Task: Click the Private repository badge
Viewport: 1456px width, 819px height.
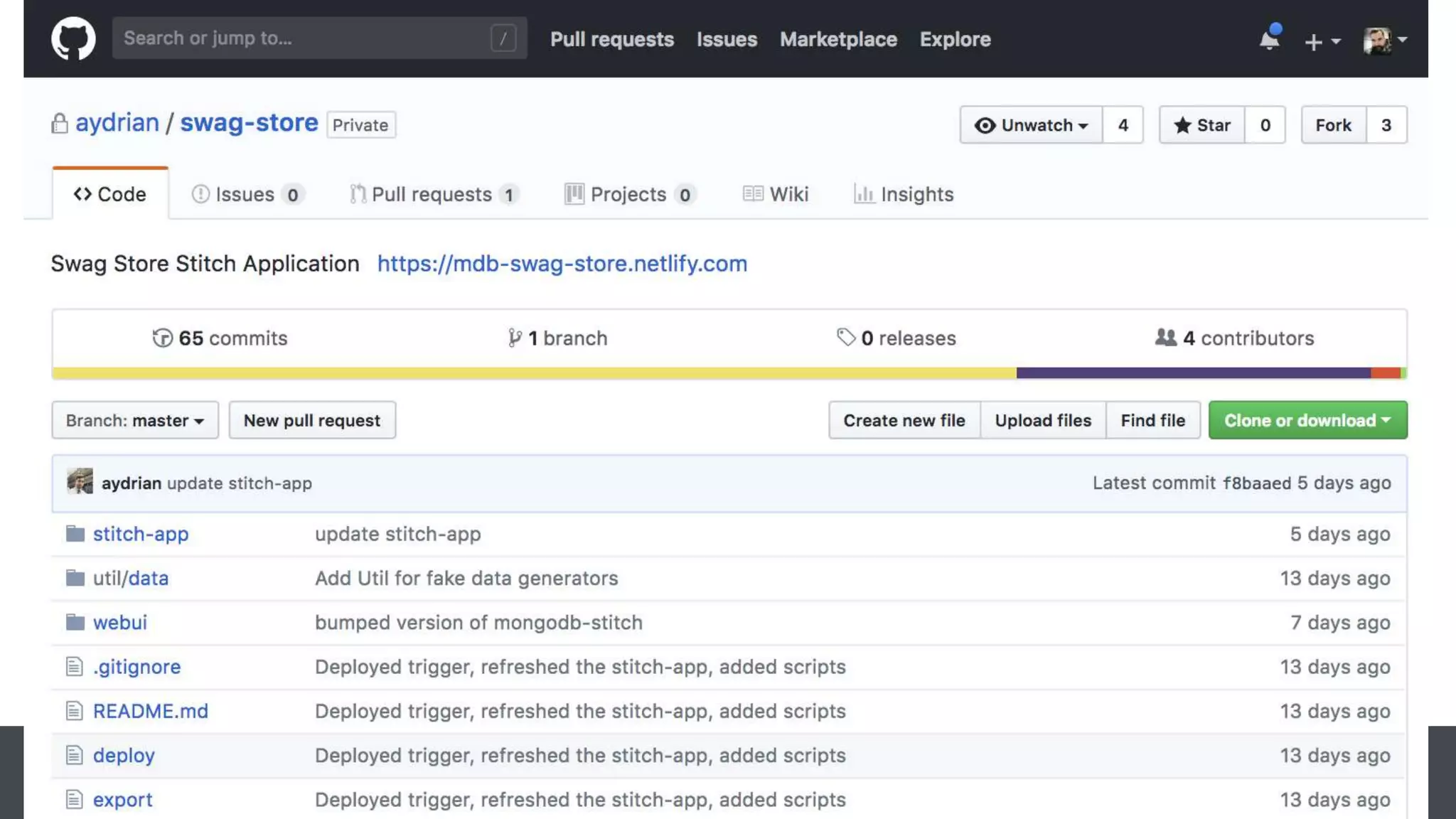Action: 361,124
